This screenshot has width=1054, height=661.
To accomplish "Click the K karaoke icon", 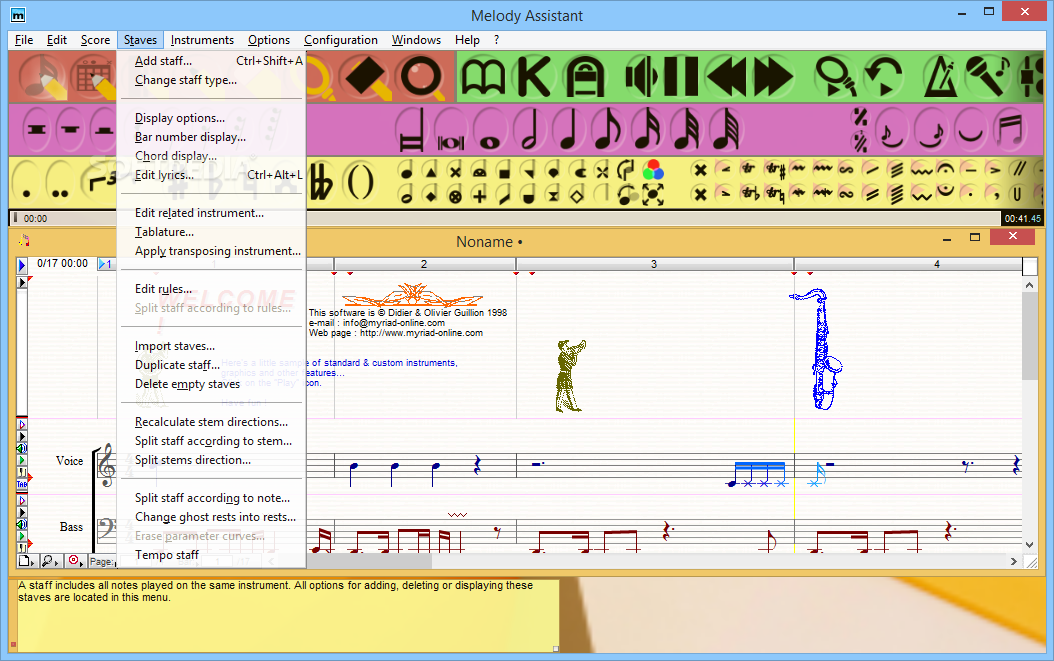I will pyautogui.click(x=534, y=77).
